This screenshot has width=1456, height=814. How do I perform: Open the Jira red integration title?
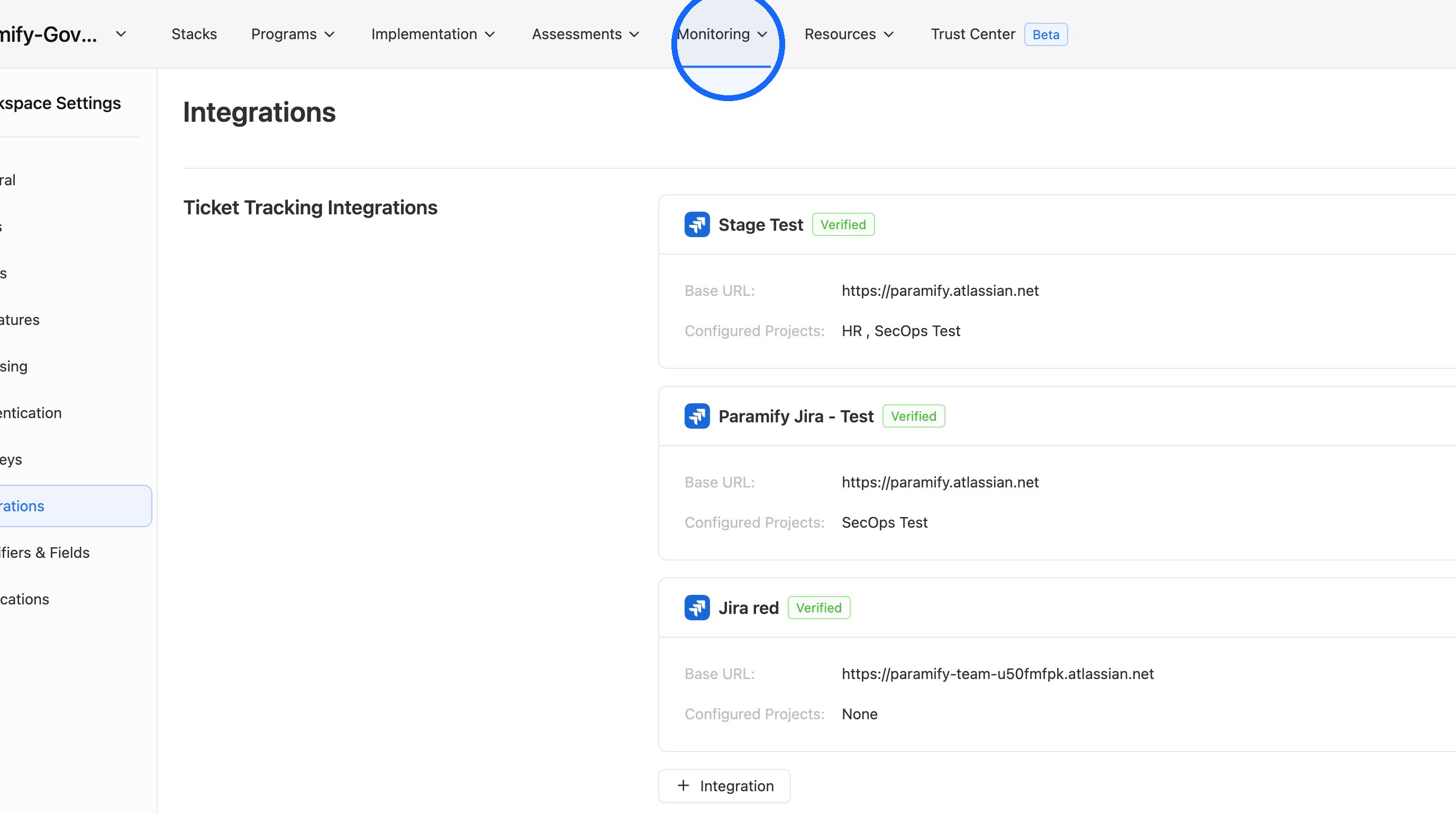tap(748, 608)
